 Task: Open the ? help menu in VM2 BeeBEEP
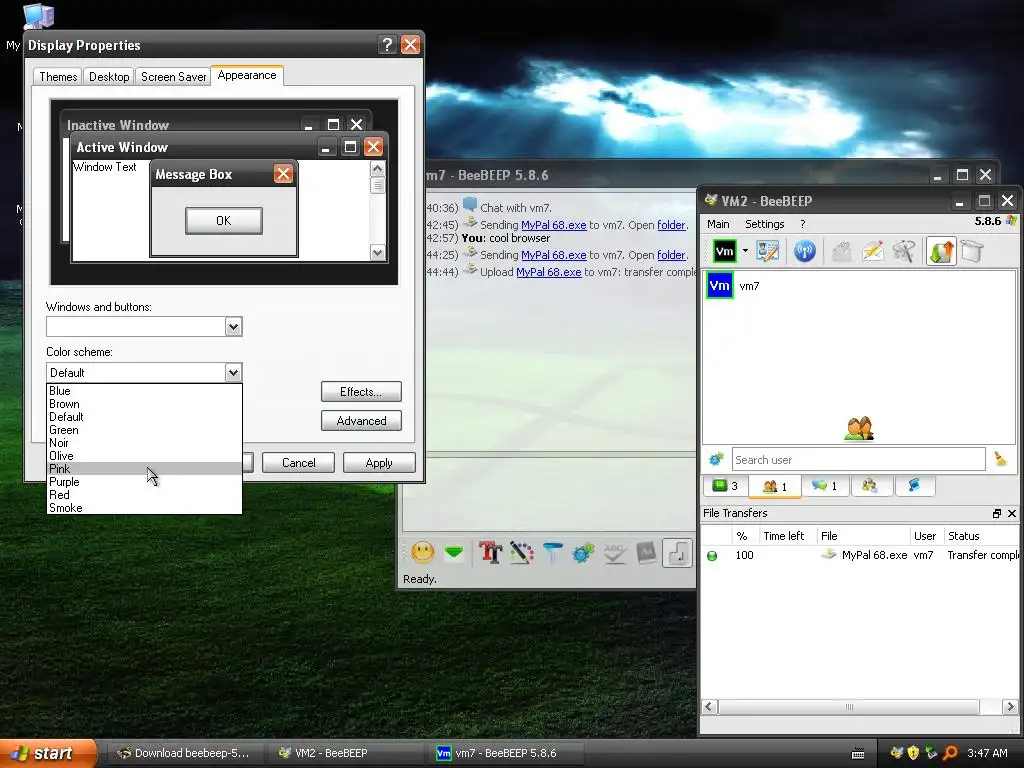tap(803, 224)
